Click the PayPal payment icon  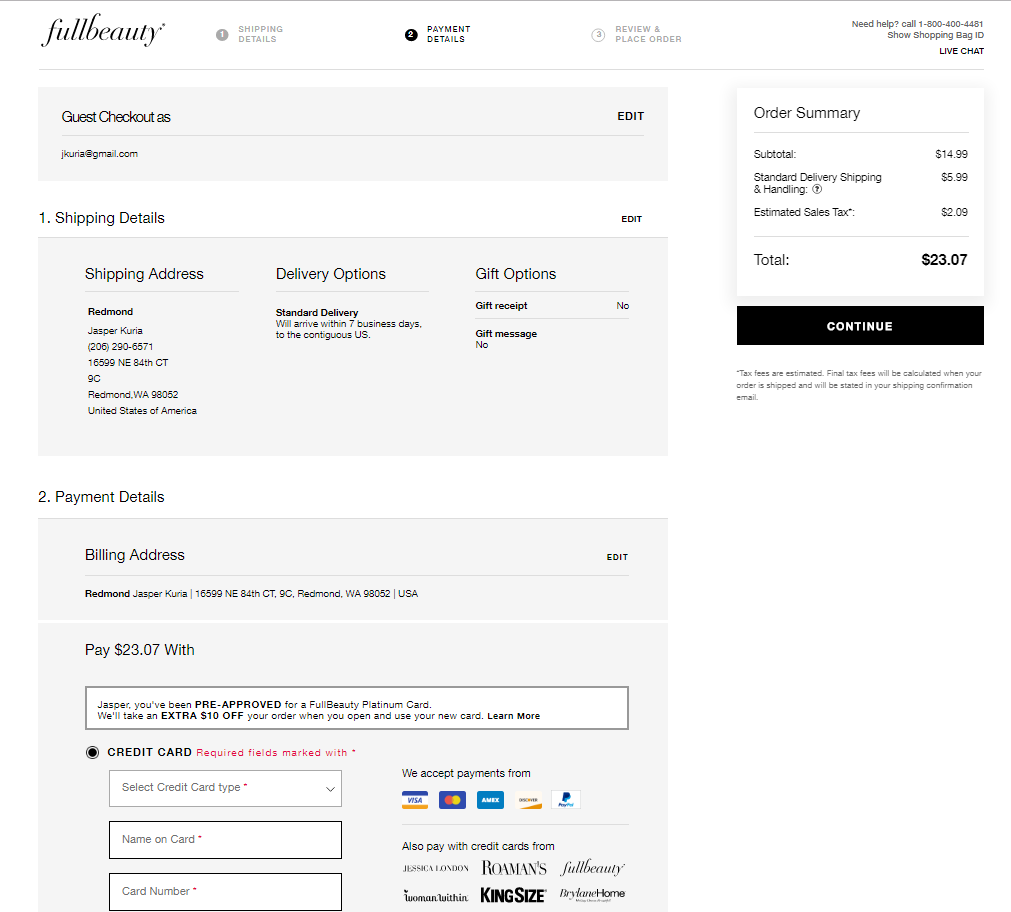tap(565, 800)
